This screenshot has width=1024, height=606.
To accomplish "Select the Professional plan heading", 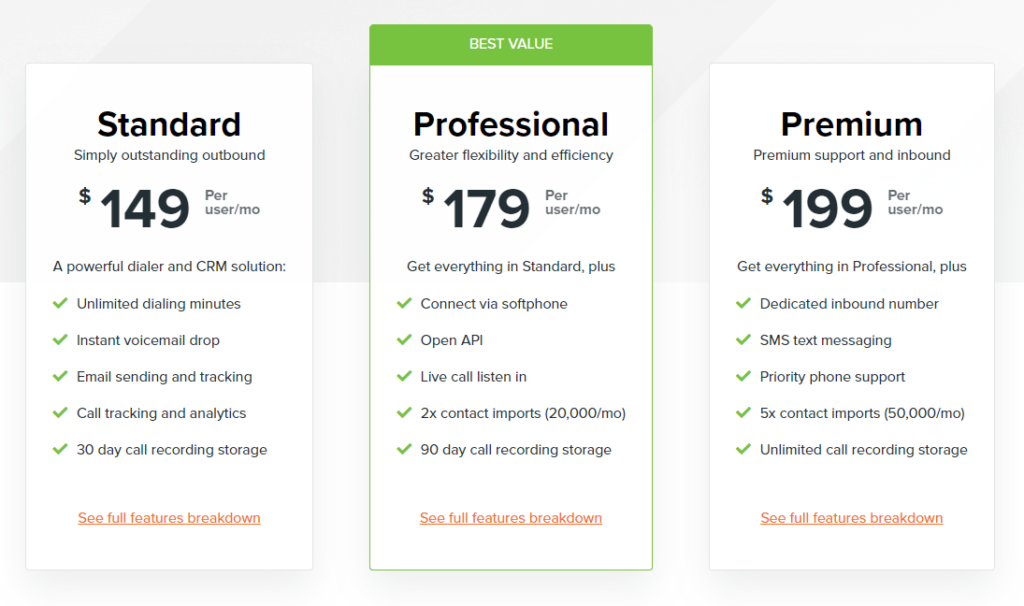I will (511, 124).
